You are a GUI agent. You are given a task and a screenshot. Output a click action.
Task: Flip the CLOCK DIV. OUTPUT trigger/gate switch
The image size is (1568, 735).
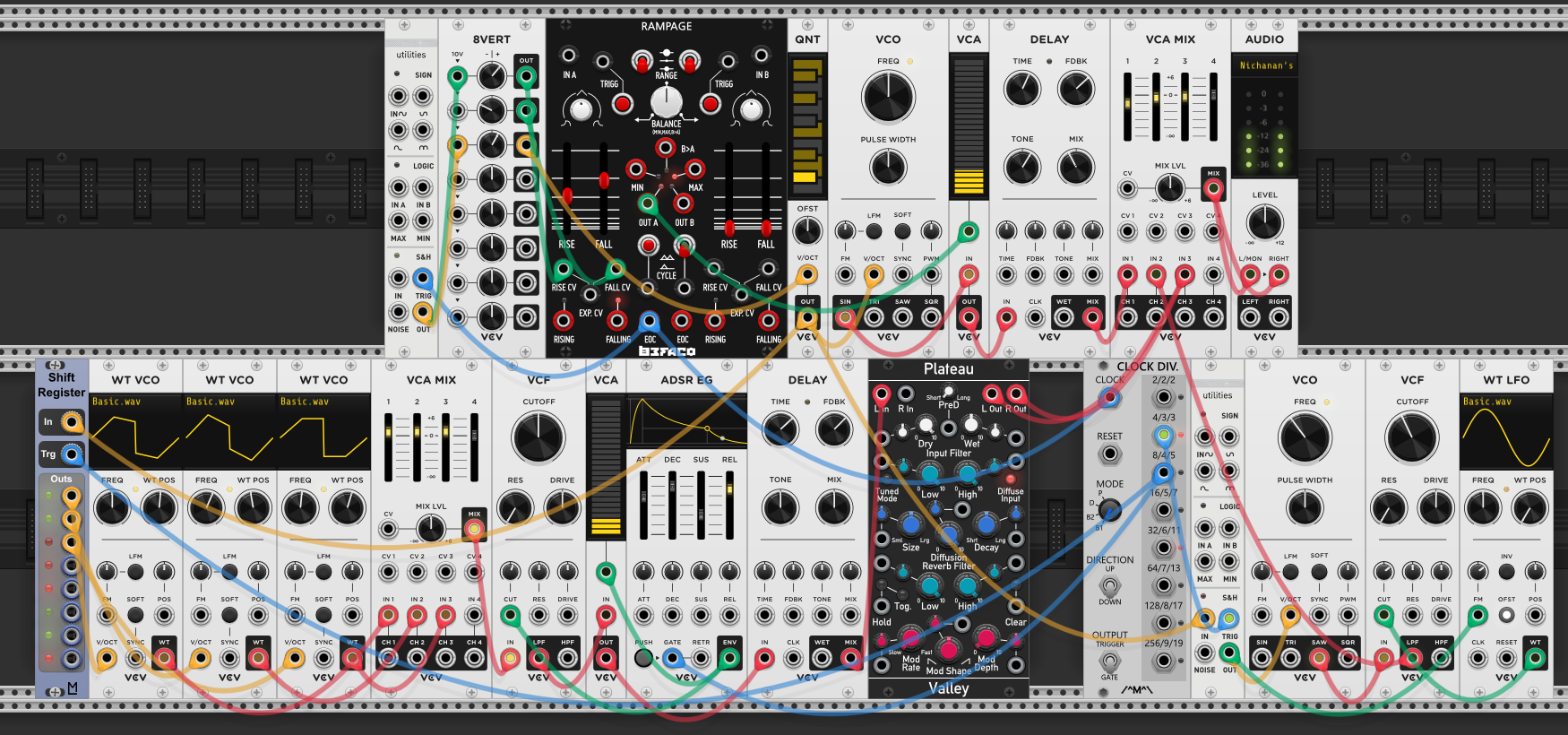[x=1109, y=661]
